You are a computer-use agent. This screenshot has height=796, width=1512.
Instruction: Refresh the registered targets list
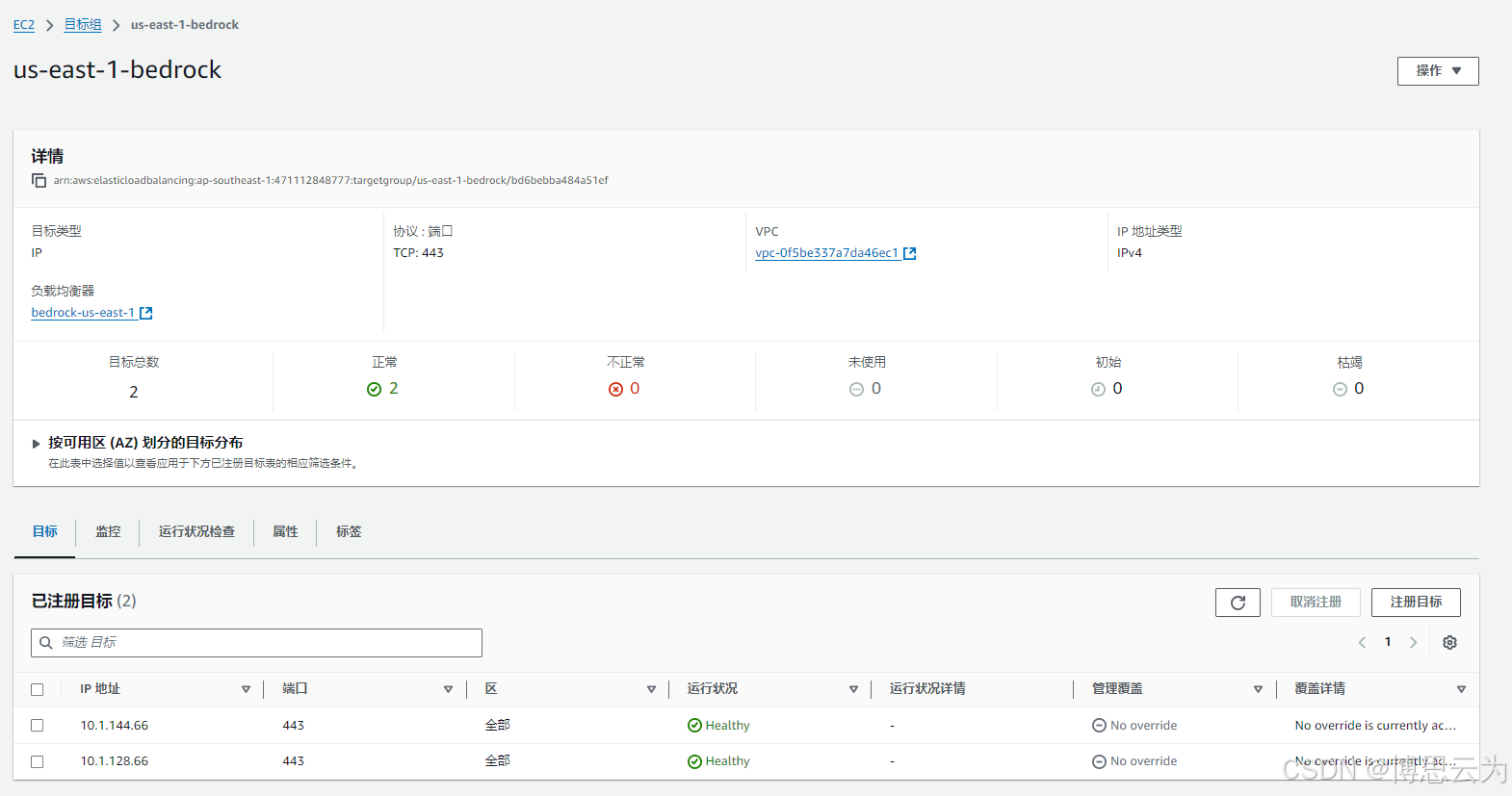tap(1238, 603)
